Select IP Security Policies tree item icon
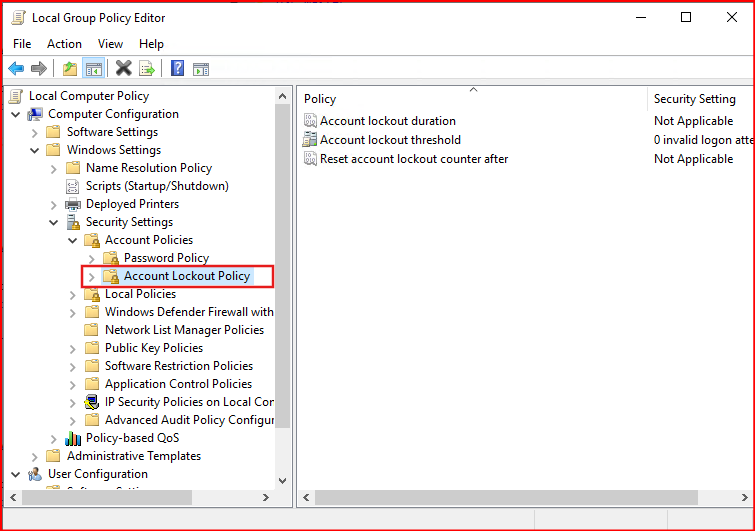Viewport: 755px width, 531px height. coord(92,402)
